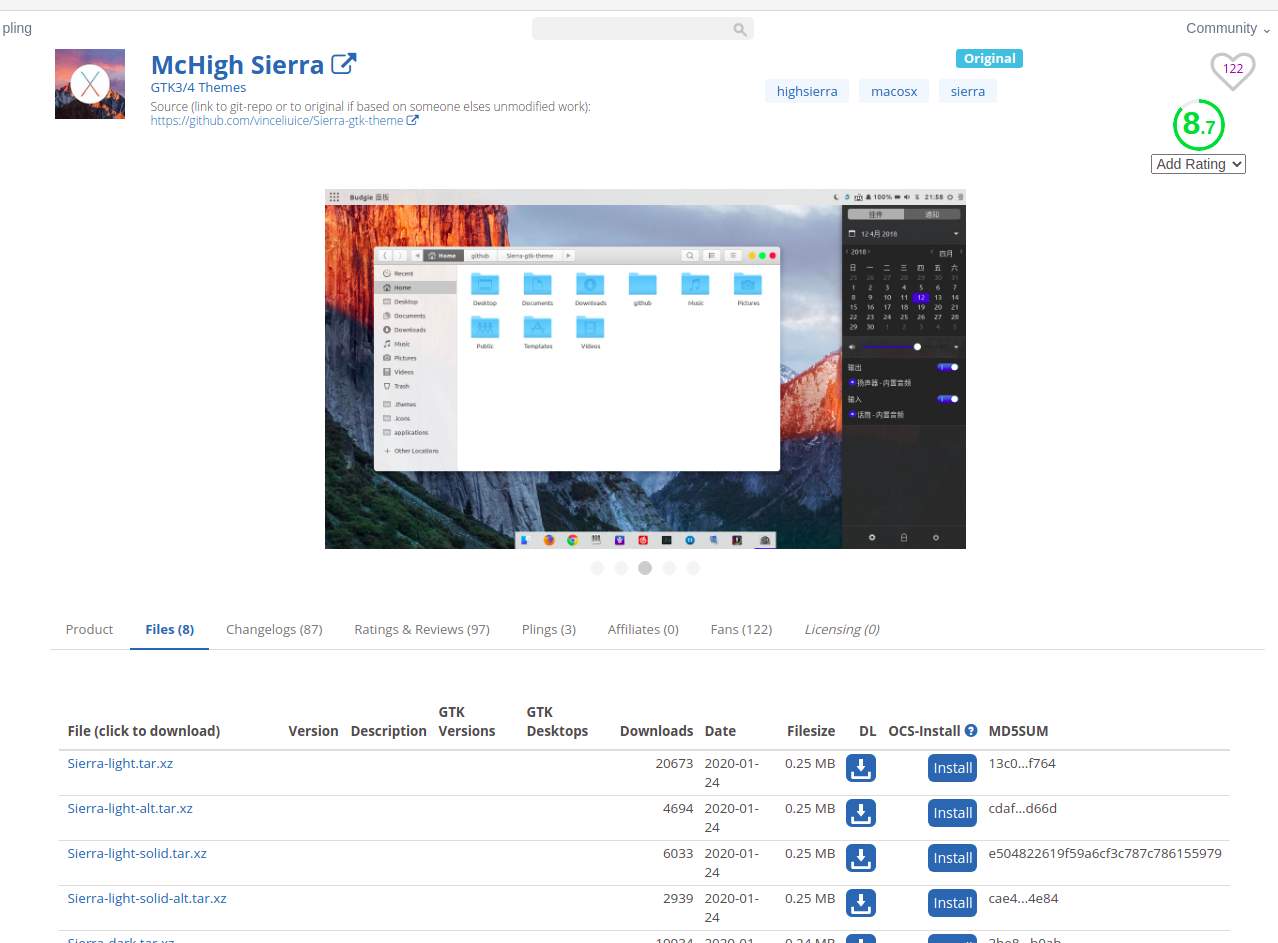The height and width of the screenshot is (943, 1278).
Task: Click MD5 value e504822619f59a6cf3c787c786155979
Action: (1105, 853)
